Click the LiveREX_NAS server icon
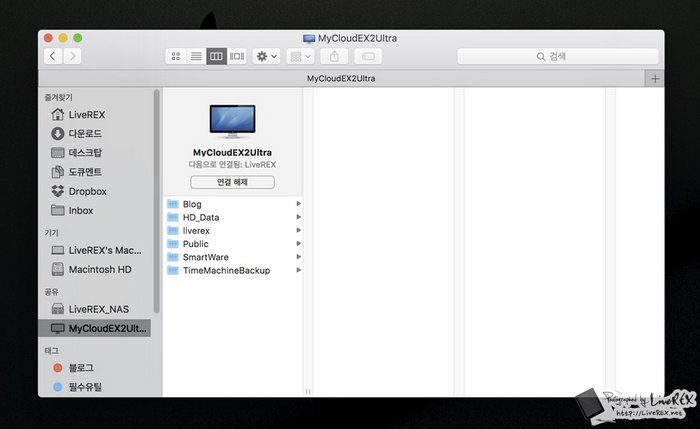The image size is (700, 429). 58,308
